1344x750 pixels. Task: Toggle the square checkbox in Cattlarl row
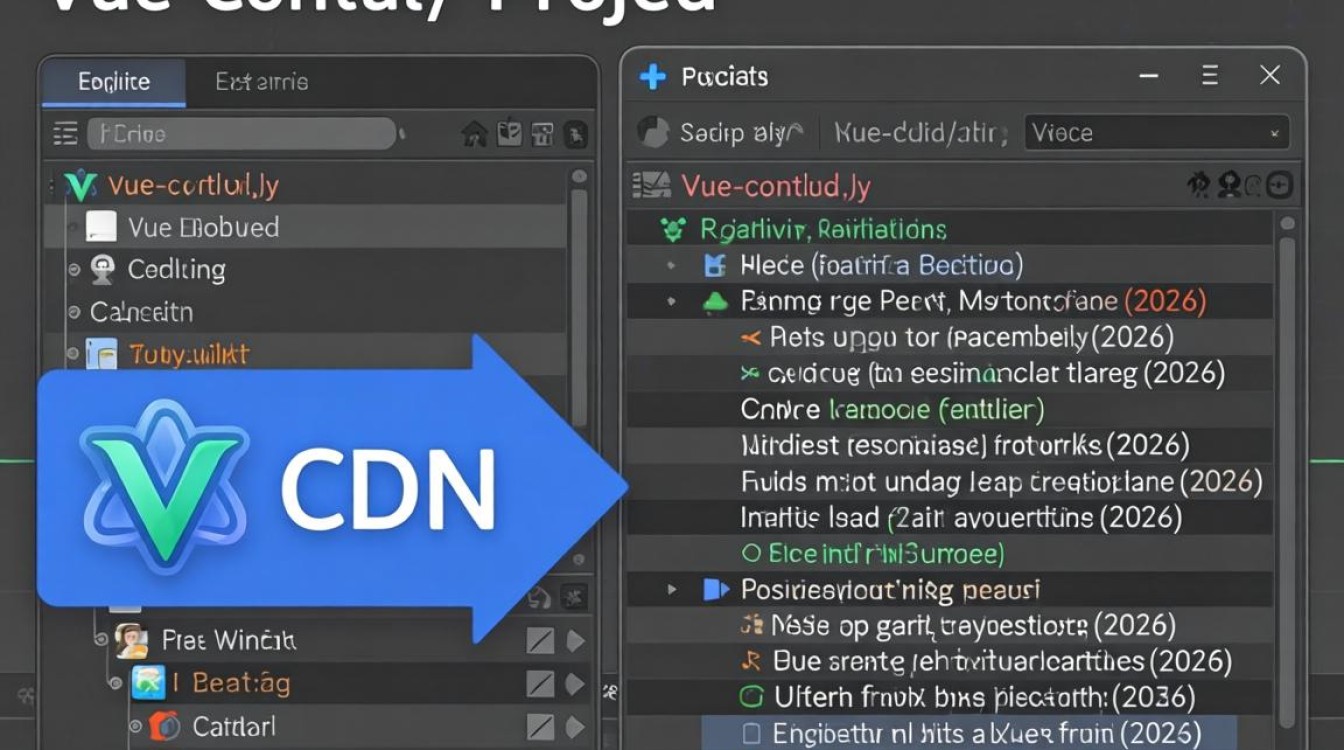tap(540, 726)
